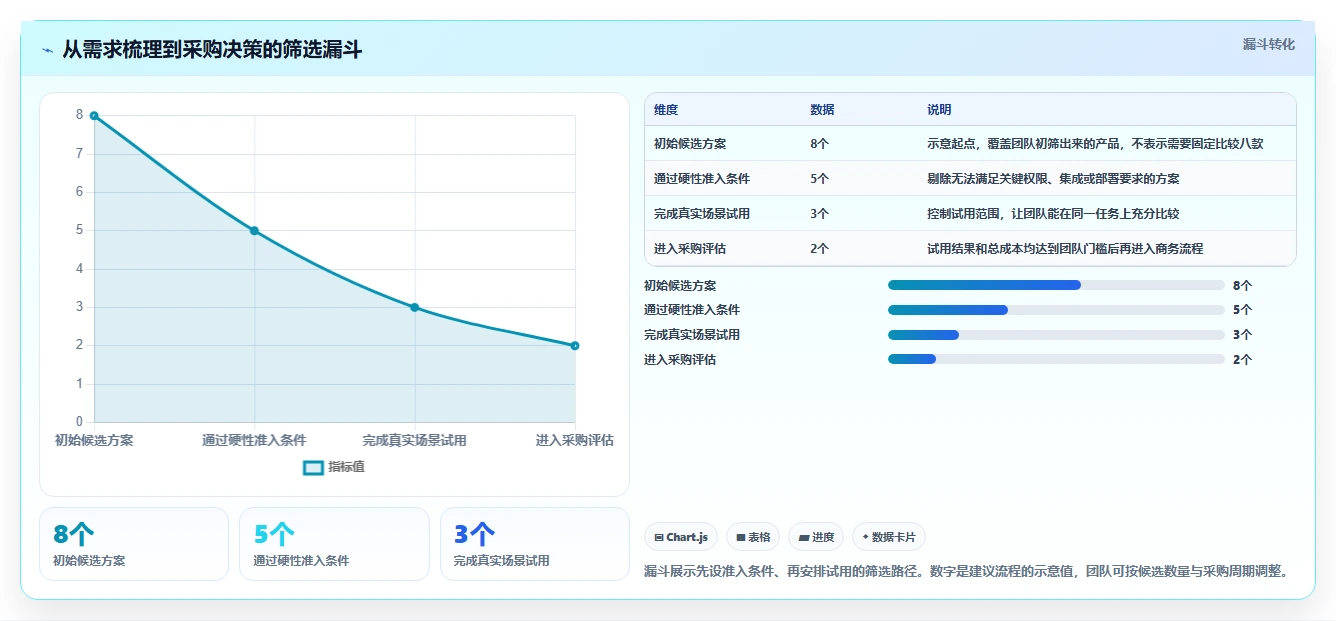Click the footer note starting 漏斗展示先设准入条件
1336x621 pixels.
click(x=966, y=572)
